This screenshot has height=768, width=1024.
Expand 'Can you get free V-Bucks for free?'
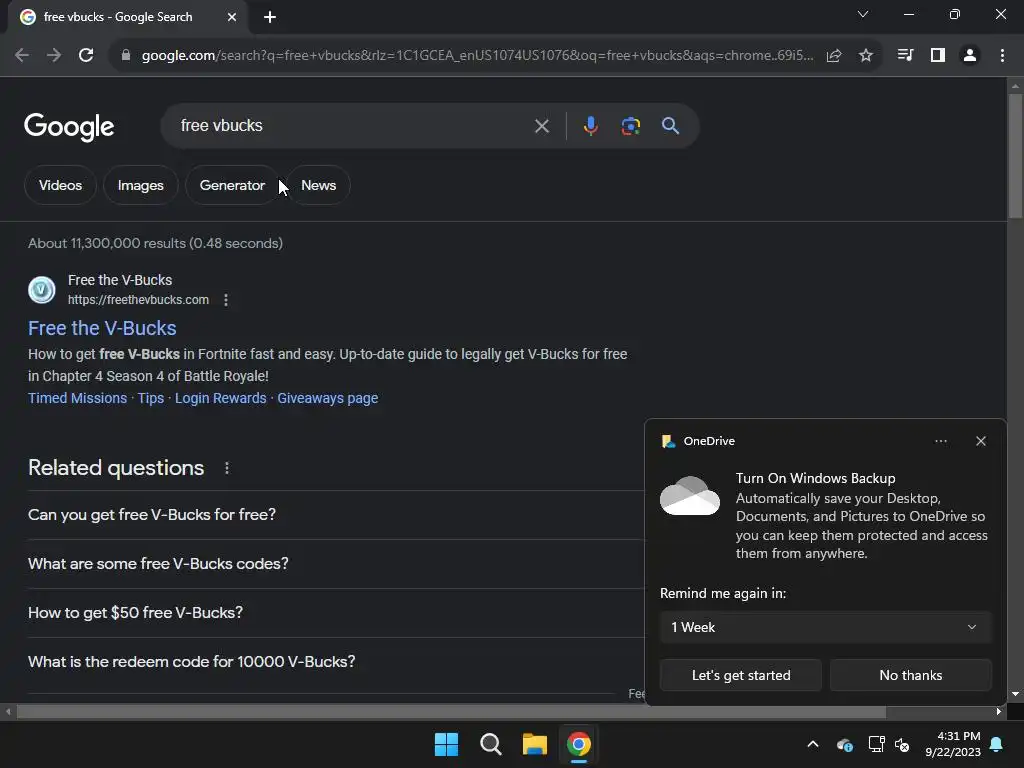pyautogui.click(x=336, y=515)
